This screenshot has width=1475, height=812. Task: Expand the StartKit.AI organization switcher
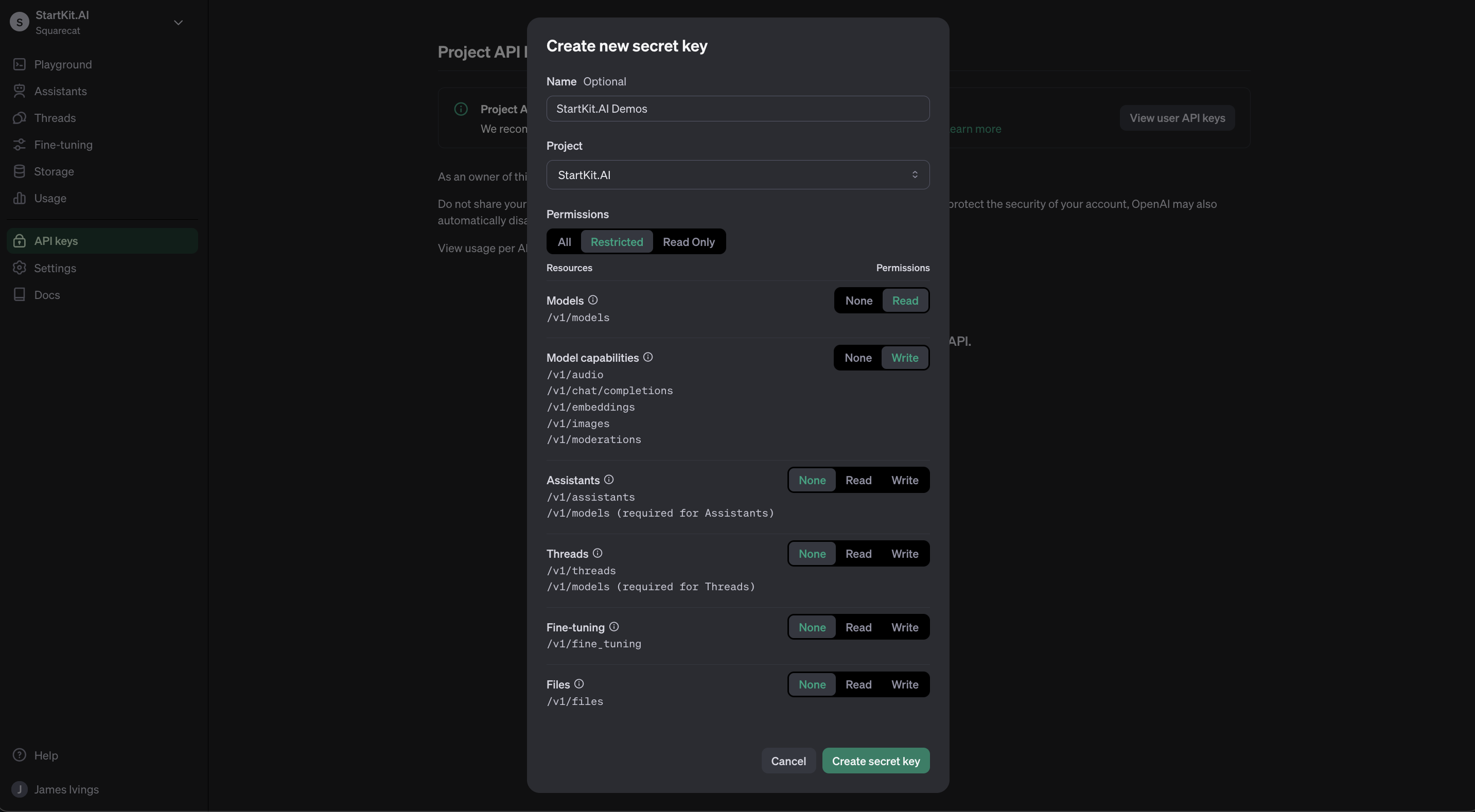click(x=178, y=23)
